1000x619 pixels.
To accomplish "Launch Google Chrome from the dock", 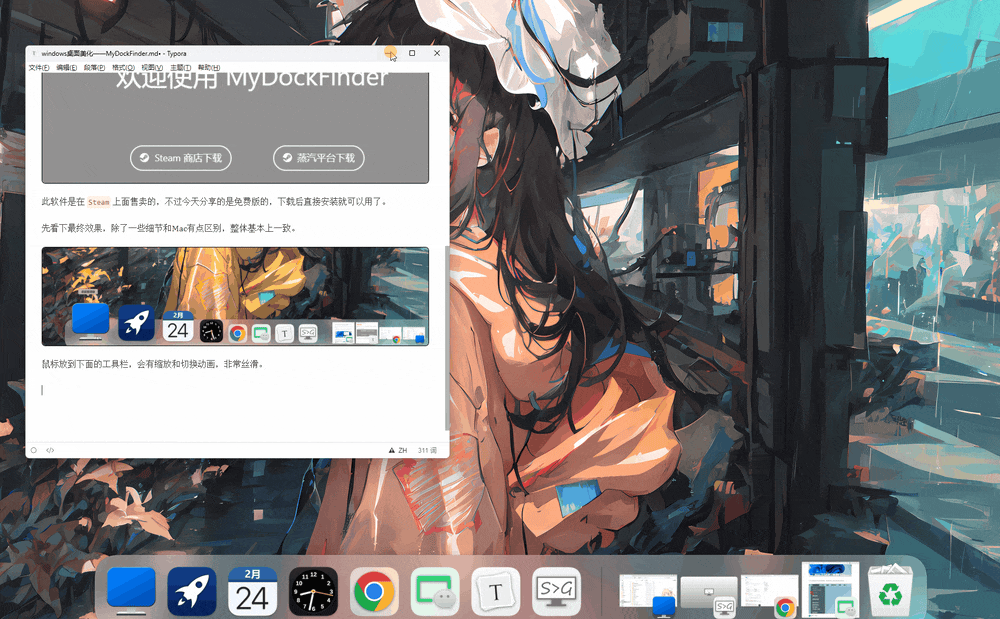I will 374,591.
